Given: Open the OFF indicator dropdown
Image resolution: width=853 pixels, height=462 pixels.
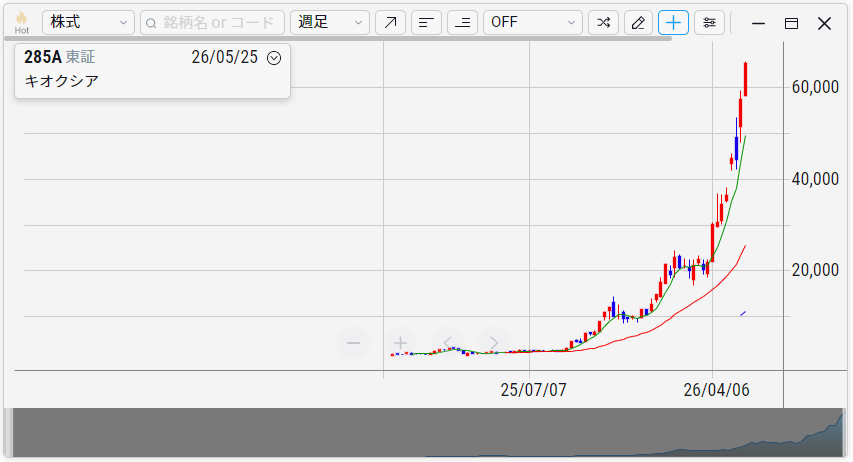Looking at the screenshot, I should pyautogui.click(x=533, y=22).
